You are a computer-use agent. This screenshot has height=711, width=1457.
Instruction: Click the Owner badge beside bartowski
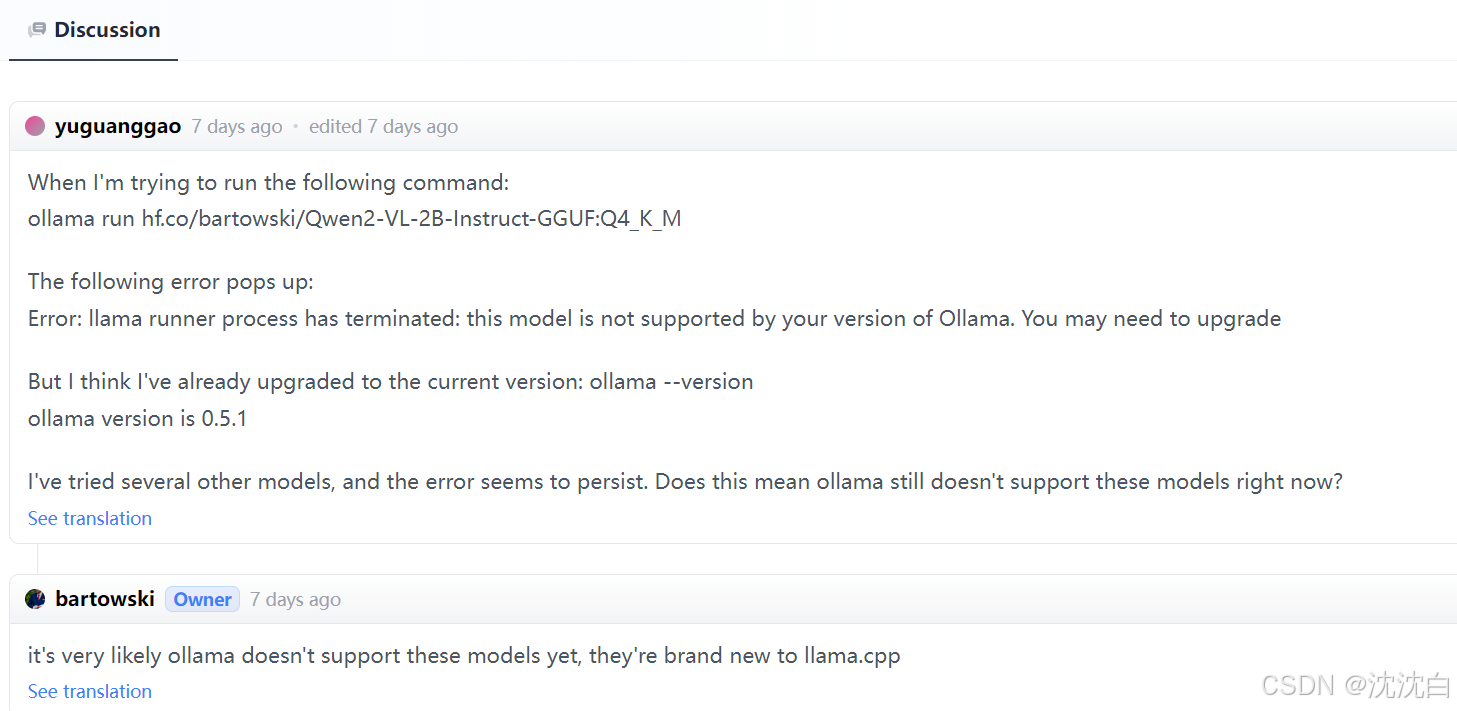click(202, 599)
